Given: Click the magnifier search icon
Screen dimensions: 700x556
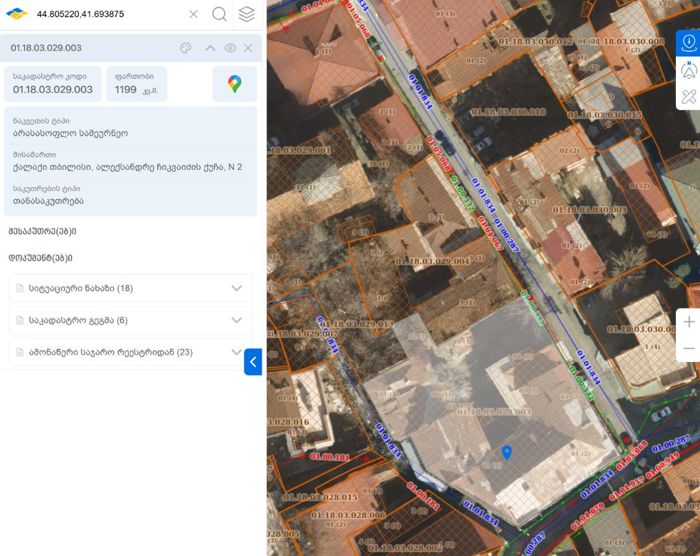Looking at the screenshot, I should tap(219, 14).
